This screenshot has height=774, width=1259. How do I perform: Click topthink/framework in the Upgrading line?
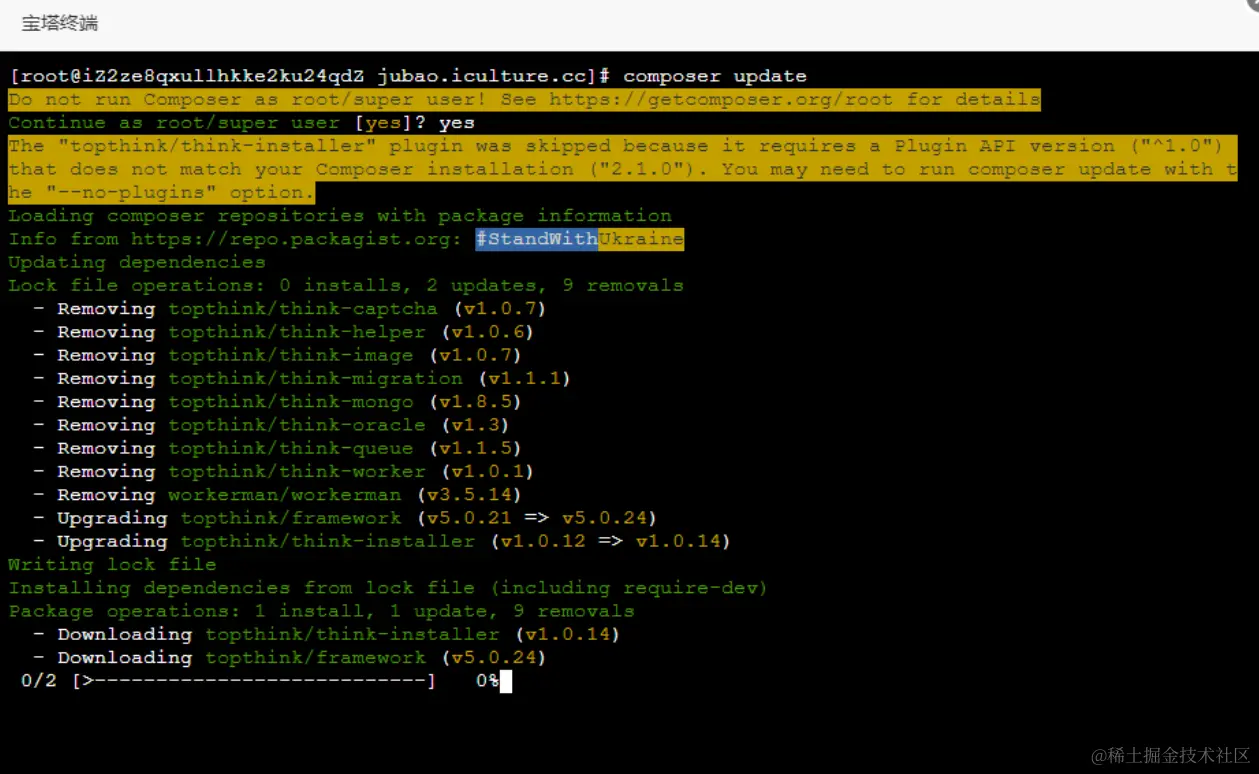click(x=291, y=518)
